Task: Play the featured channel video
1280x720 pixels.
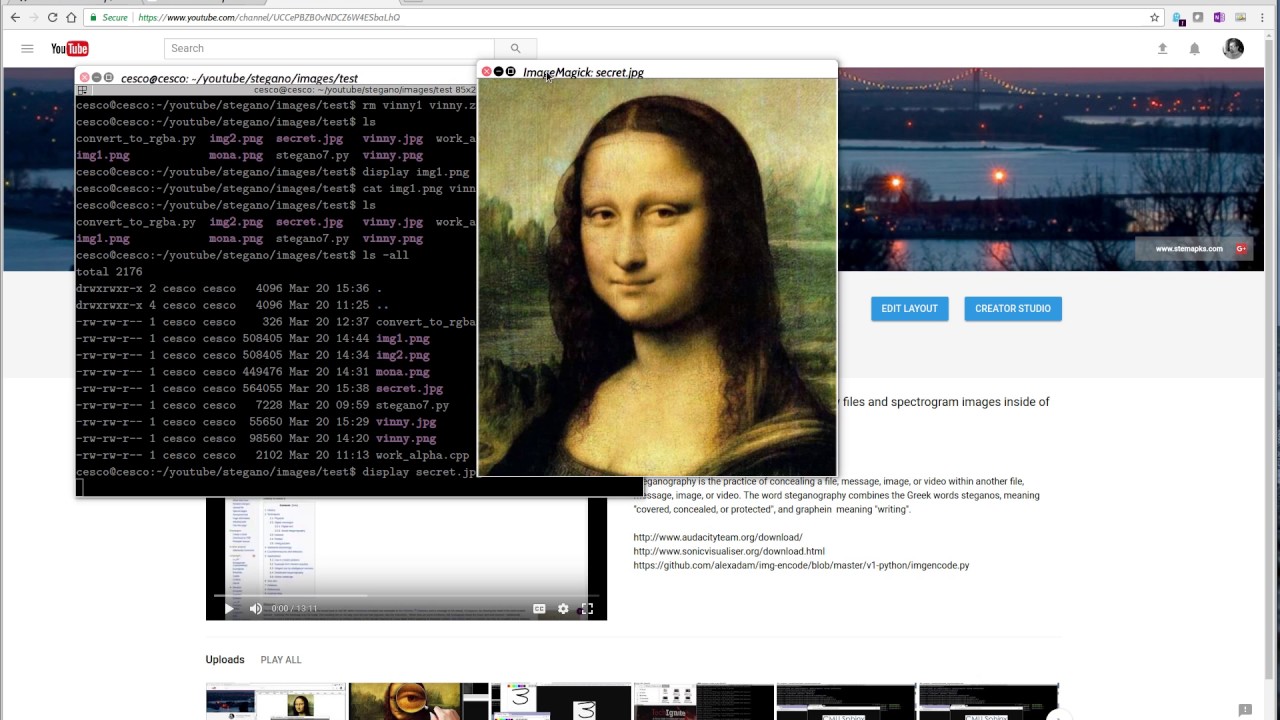Action: click(229, 608)
